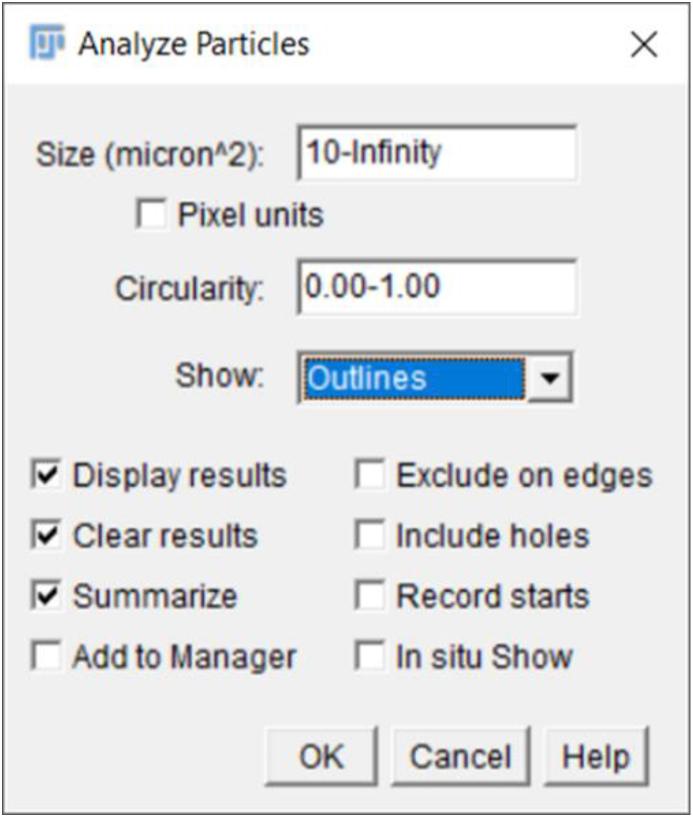The width and height of the screenshot is (693, 817).
Task: Enable Add to Manager checkbox
Action: [x=46, y=656]
